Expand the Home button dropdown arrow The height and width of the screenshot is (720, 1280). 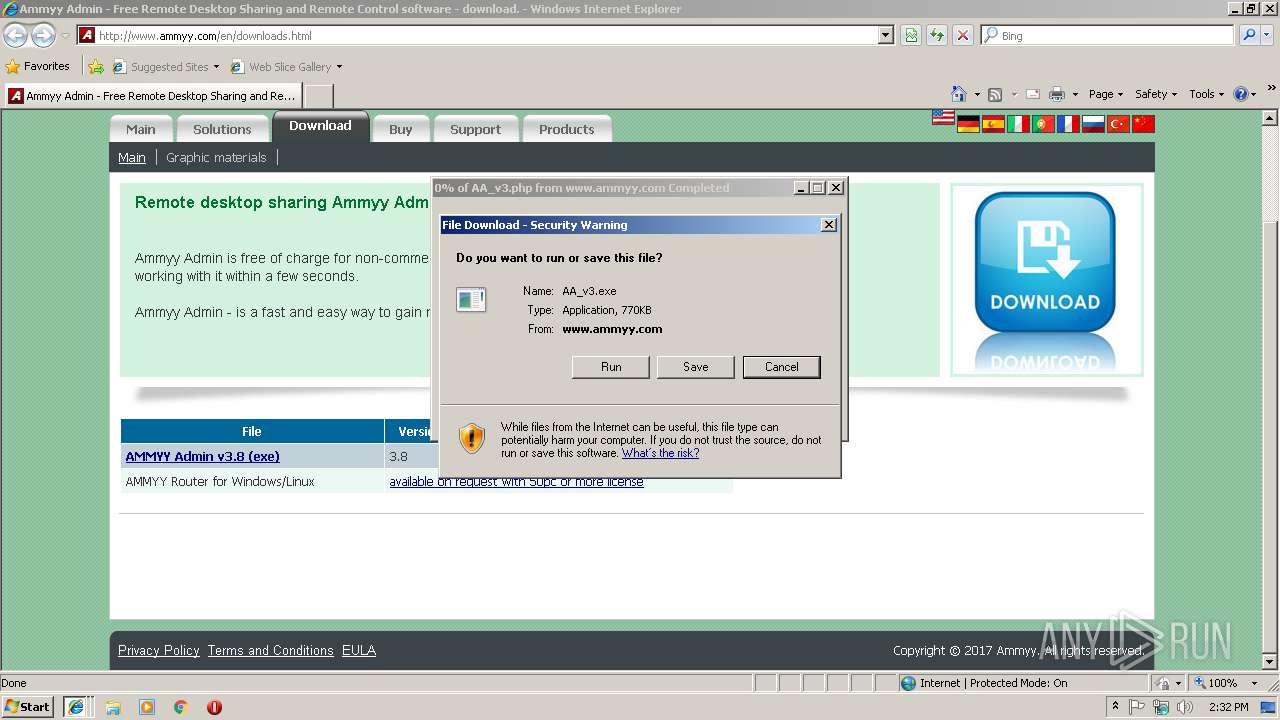(977, 94)
